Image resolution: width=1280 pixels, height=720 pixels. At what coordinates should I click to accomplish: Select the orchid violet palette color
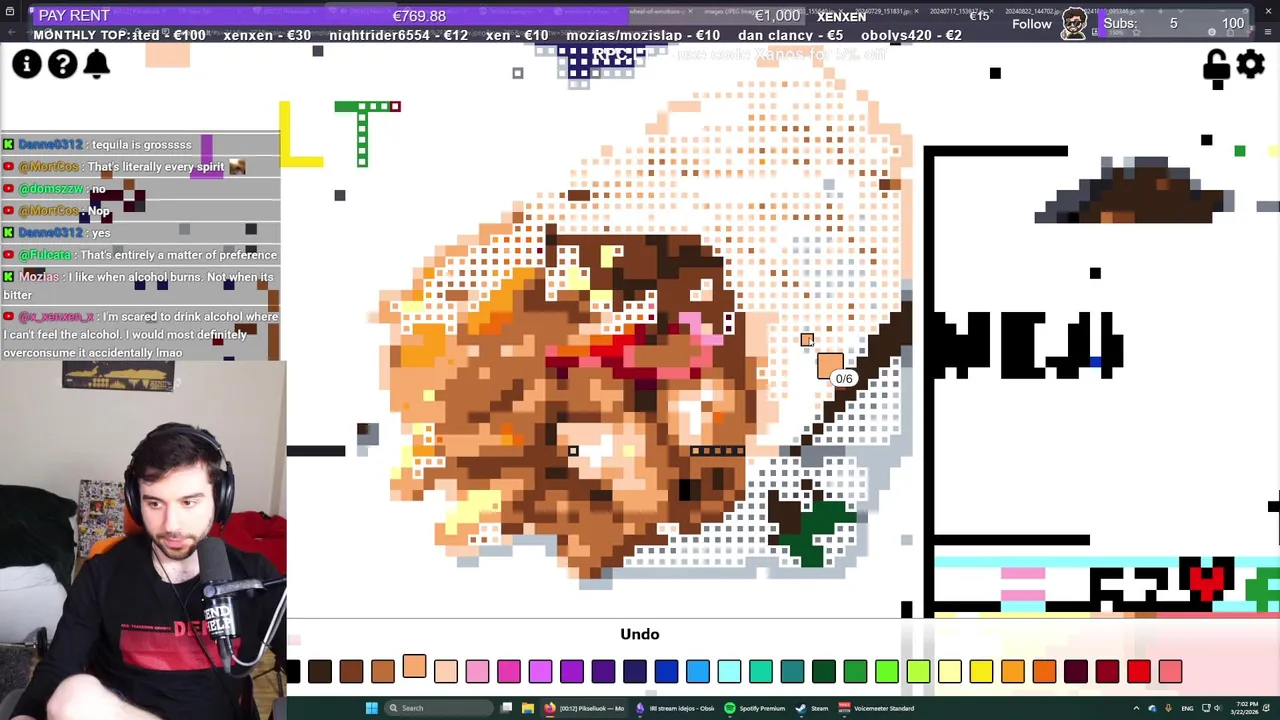540,671
